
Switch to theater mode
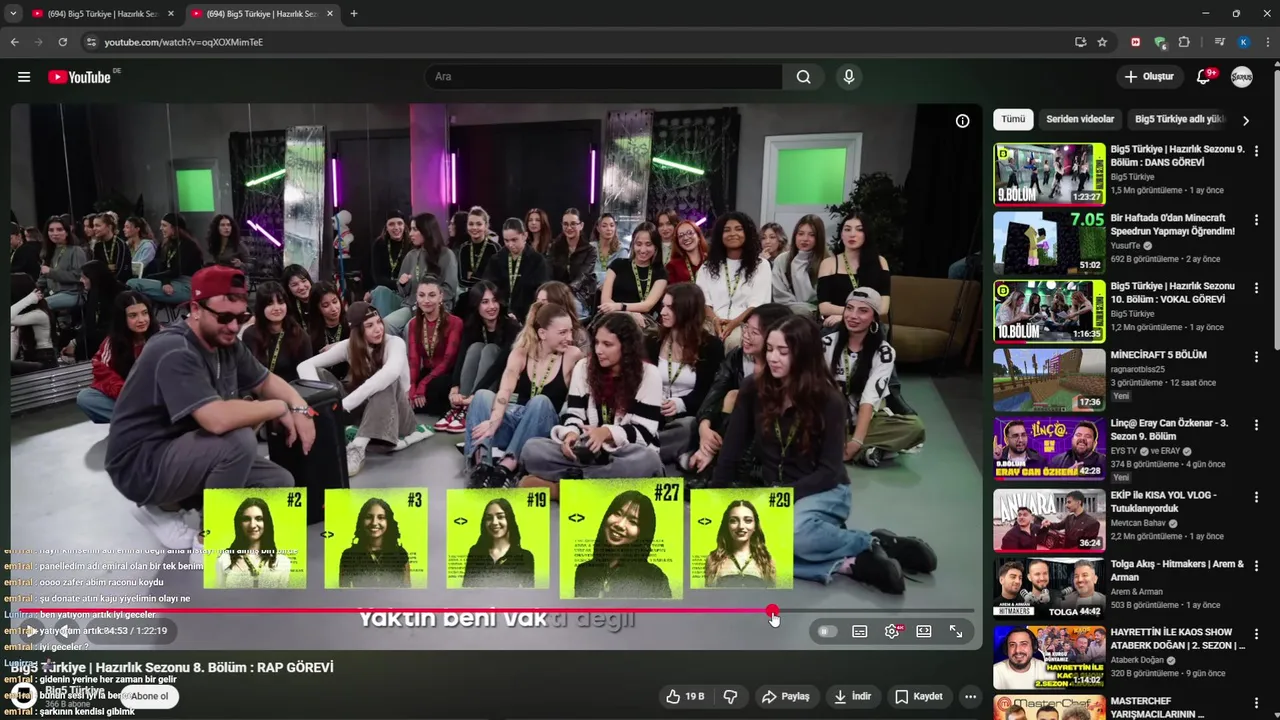[x=924, y=631]
